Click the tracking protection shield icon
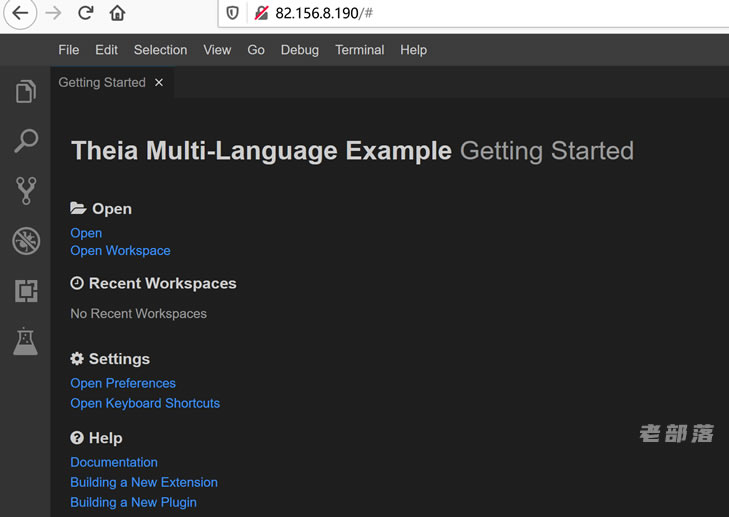Image resolution: width=729 pixels, height=517 pixels. (232, 13)
